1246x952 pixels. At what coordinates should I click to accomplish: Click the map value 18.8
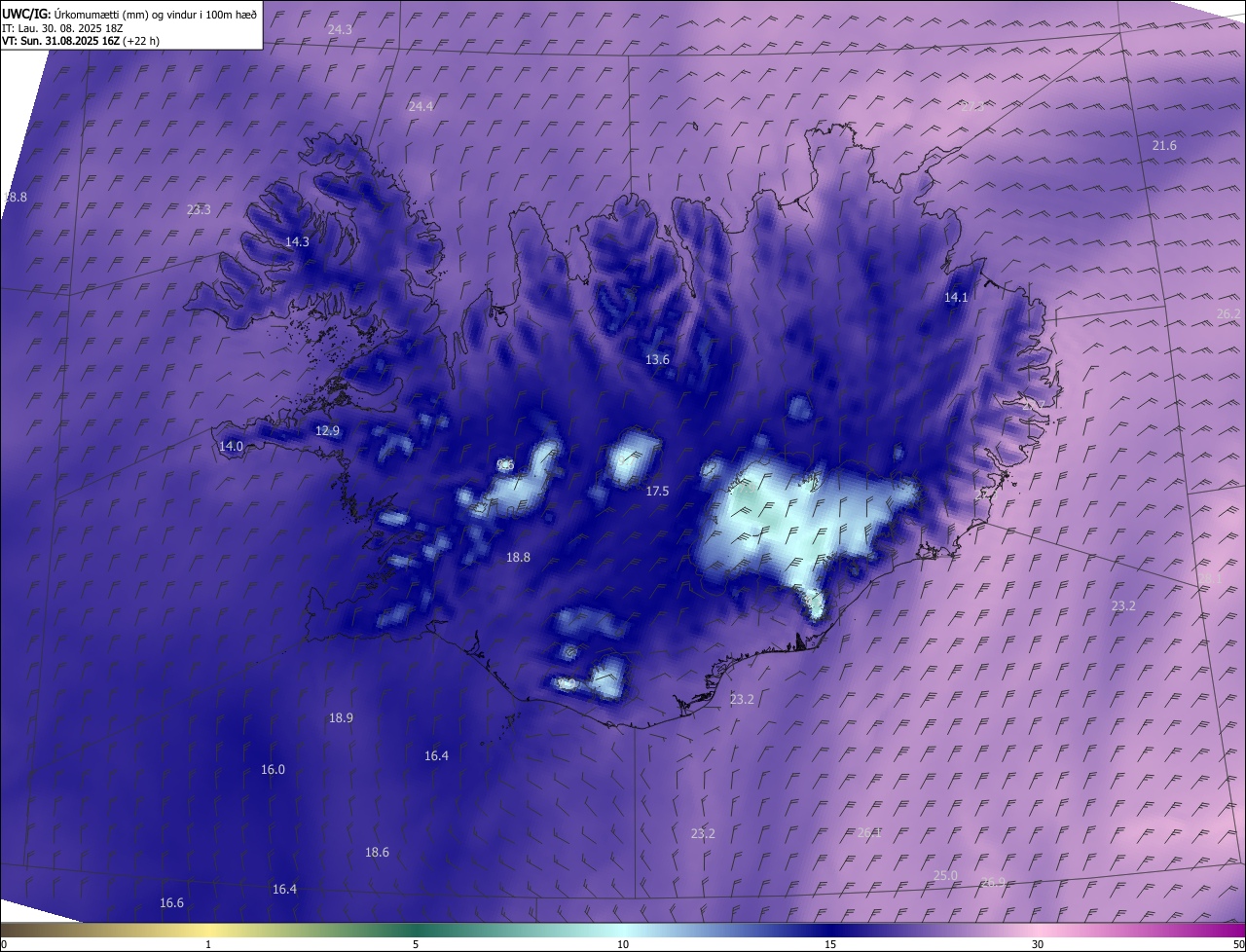[x=518, y=558]
